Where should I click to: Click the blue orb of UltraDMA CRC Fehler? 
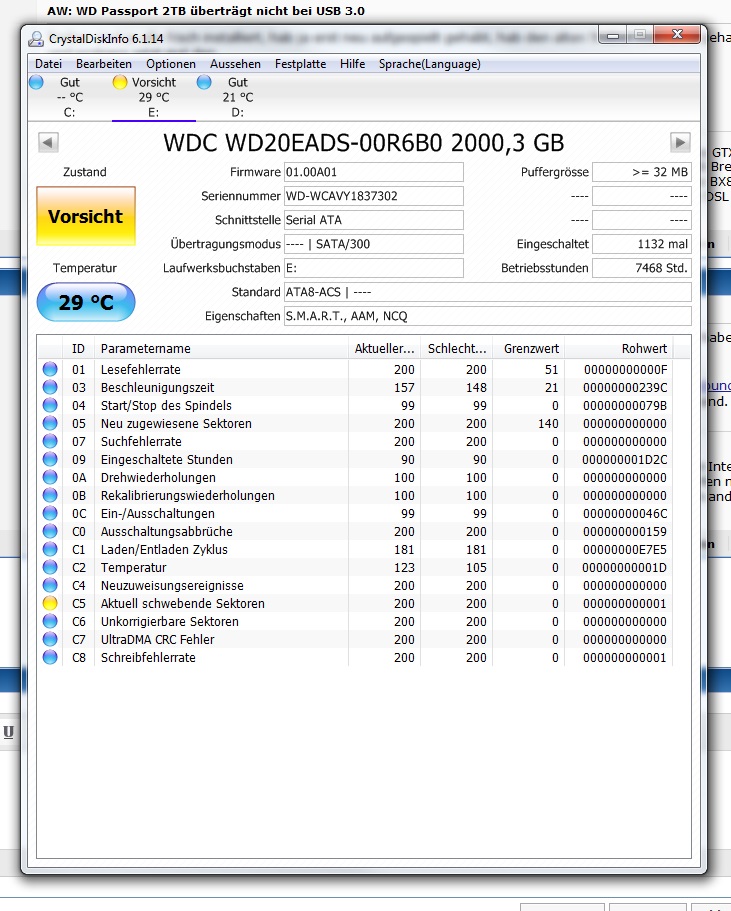point(50,639)
